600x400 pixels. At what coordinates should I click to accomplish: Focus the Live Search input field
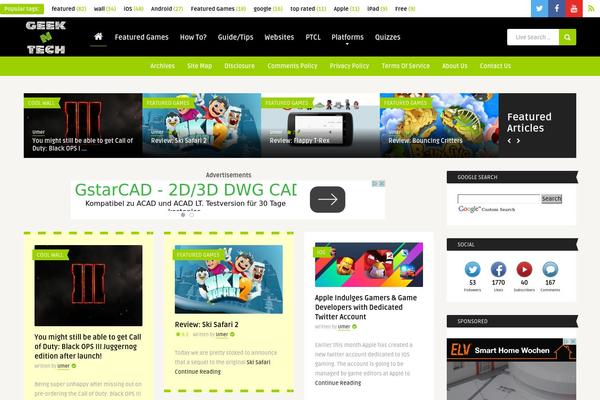(533, 37)
